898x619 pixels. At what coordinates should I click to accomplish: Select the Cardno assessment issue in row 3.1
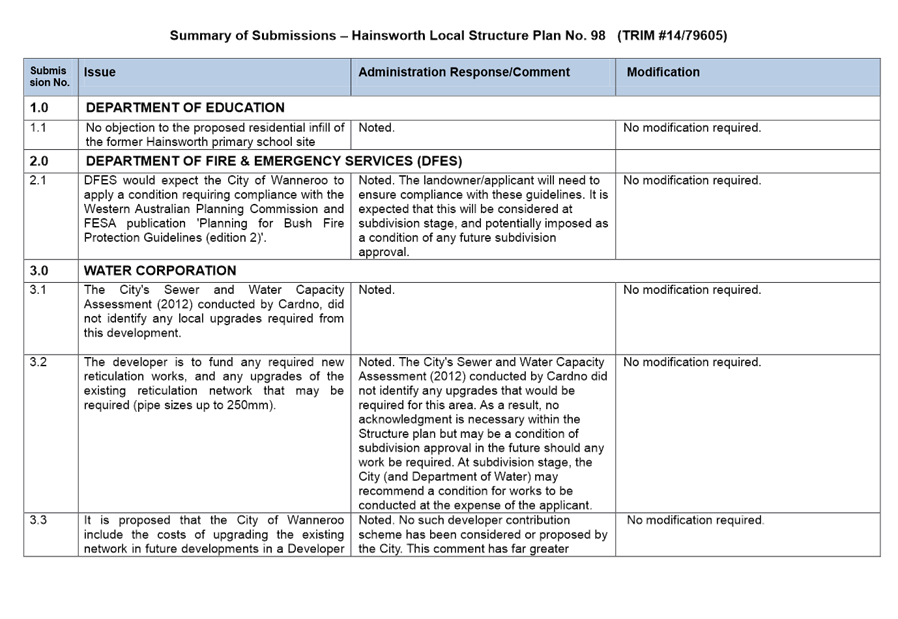pyautogui.click(x=214, y=311)
